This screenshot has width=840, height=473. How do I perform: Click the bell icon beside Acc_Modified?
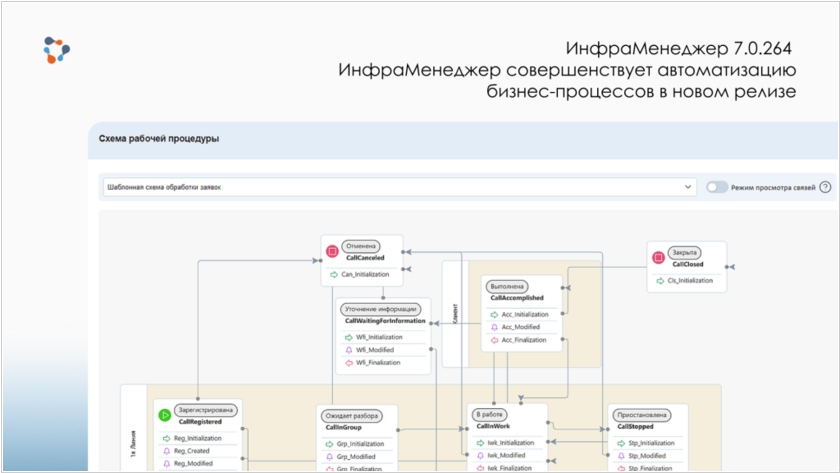[x=493, y=327]
